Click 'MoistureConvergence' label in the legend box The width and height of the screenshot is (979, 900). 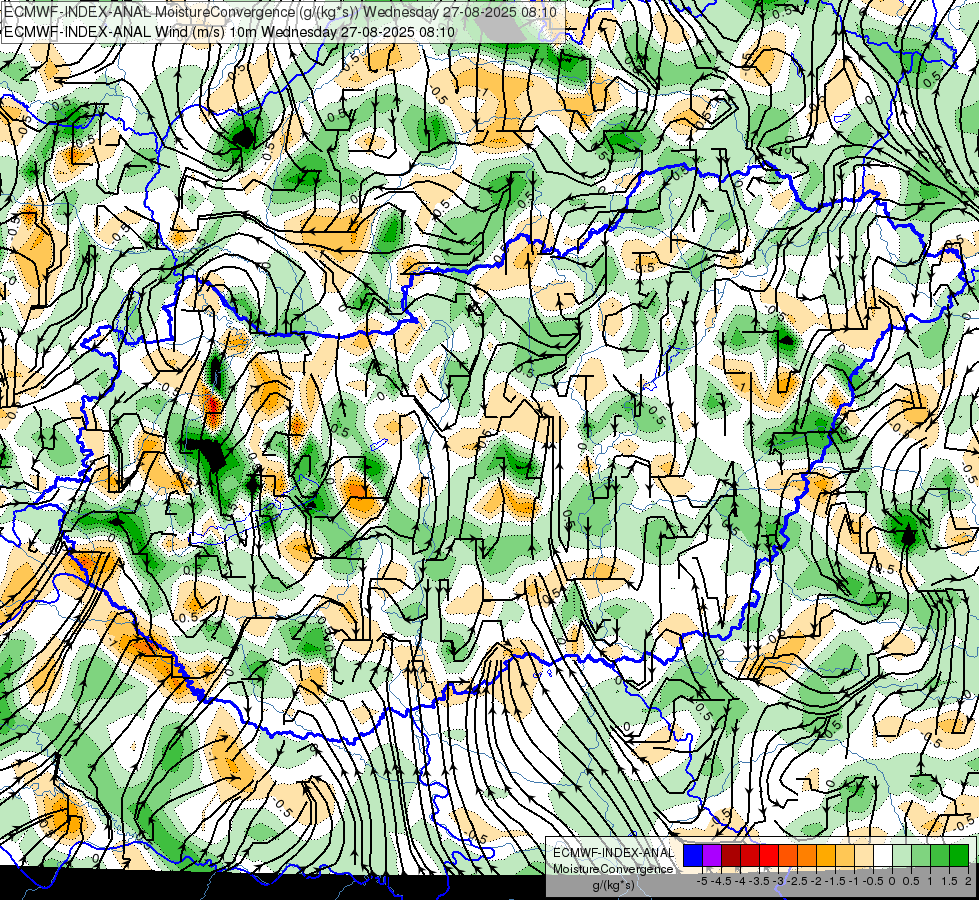(x=613, y=869)
